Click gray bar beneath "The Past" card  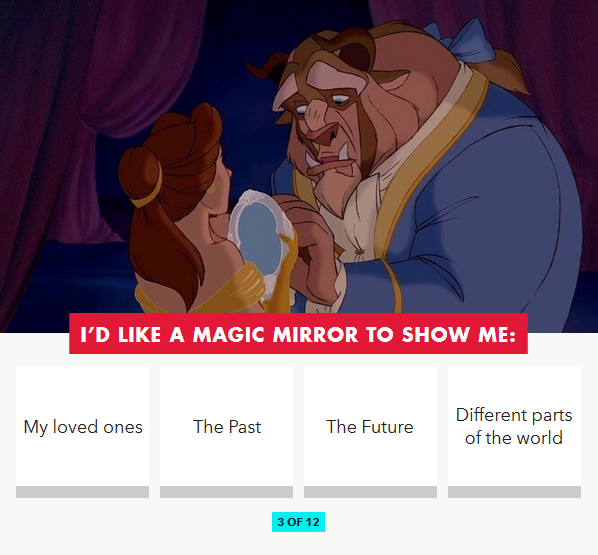click(227, 492)
